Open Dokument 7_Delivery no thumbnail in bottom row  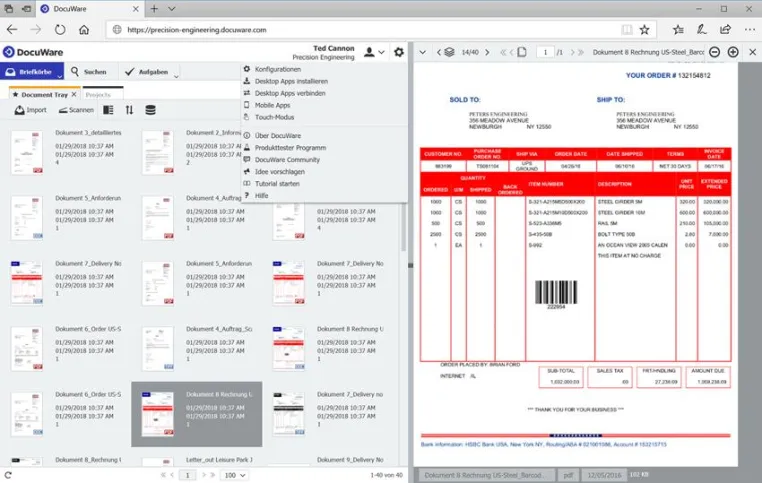pyautogui.click(x=289, y=414)
